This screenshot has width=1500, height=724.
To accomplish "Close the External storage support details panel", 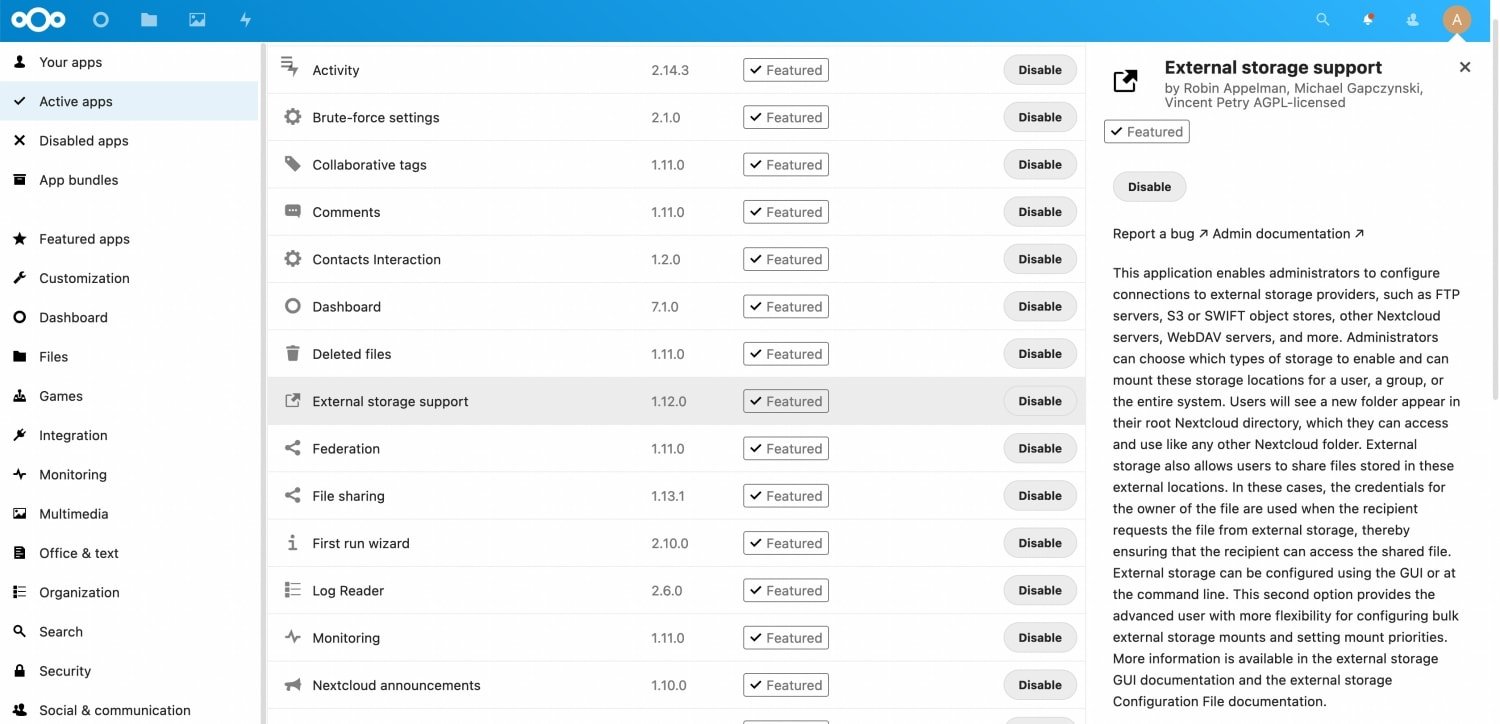I will click(1465, 67).
